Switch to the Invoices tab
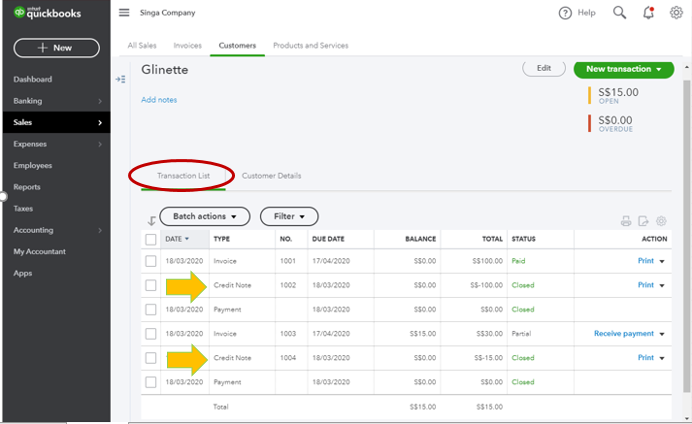The width and height of the screenshot is (692, 424). click(x=188, y=45)
